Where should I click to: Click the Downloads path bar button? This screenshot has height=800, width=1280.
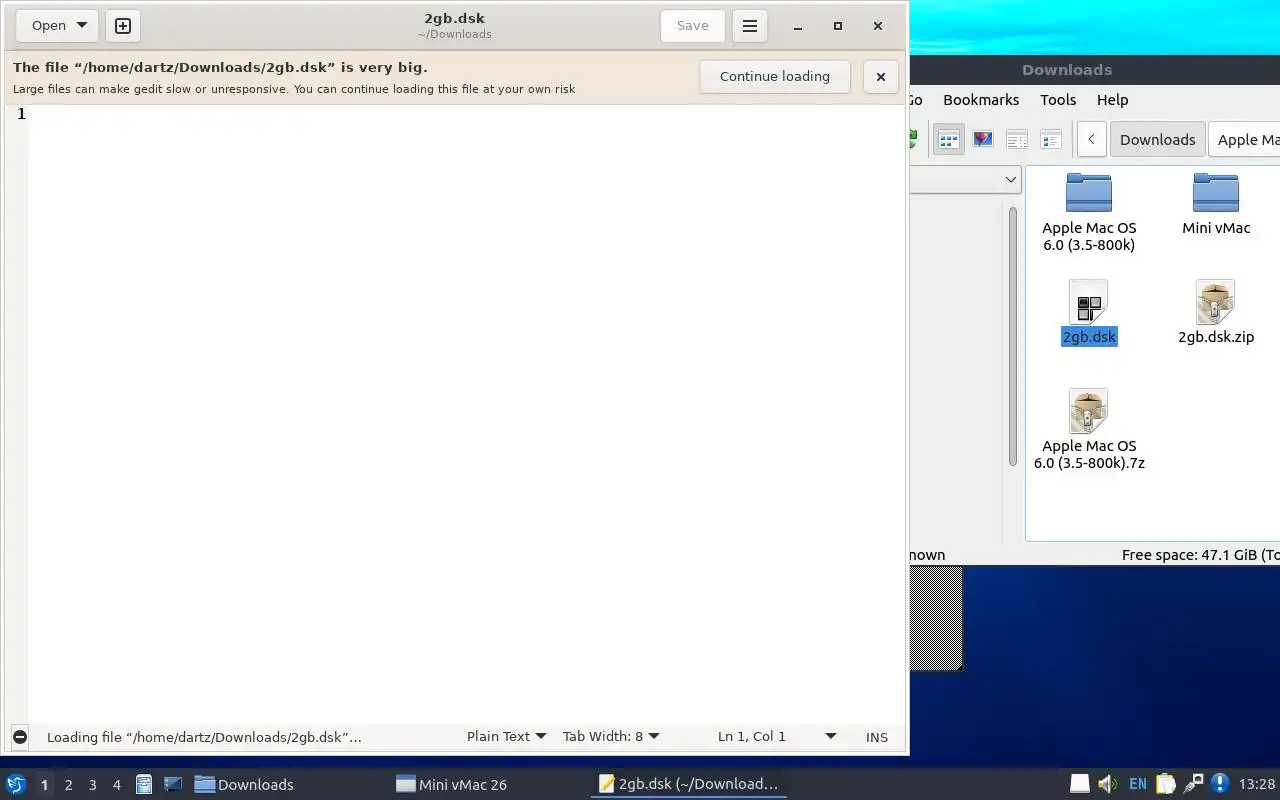click(x=1157, y=139)
